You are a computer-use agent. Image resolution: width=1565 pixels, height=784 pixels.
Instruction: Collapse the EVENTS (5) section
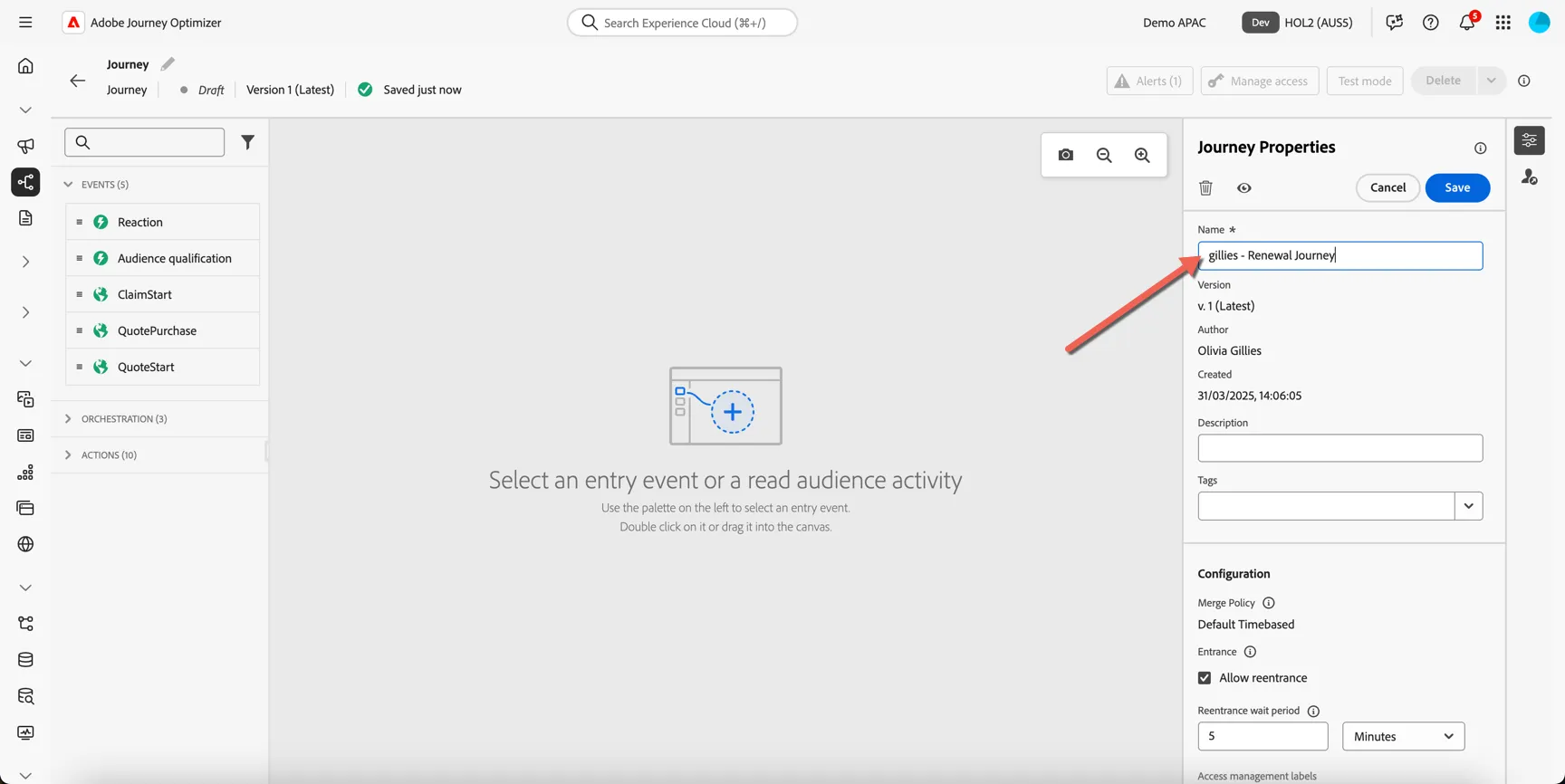[x=68, y=185]
